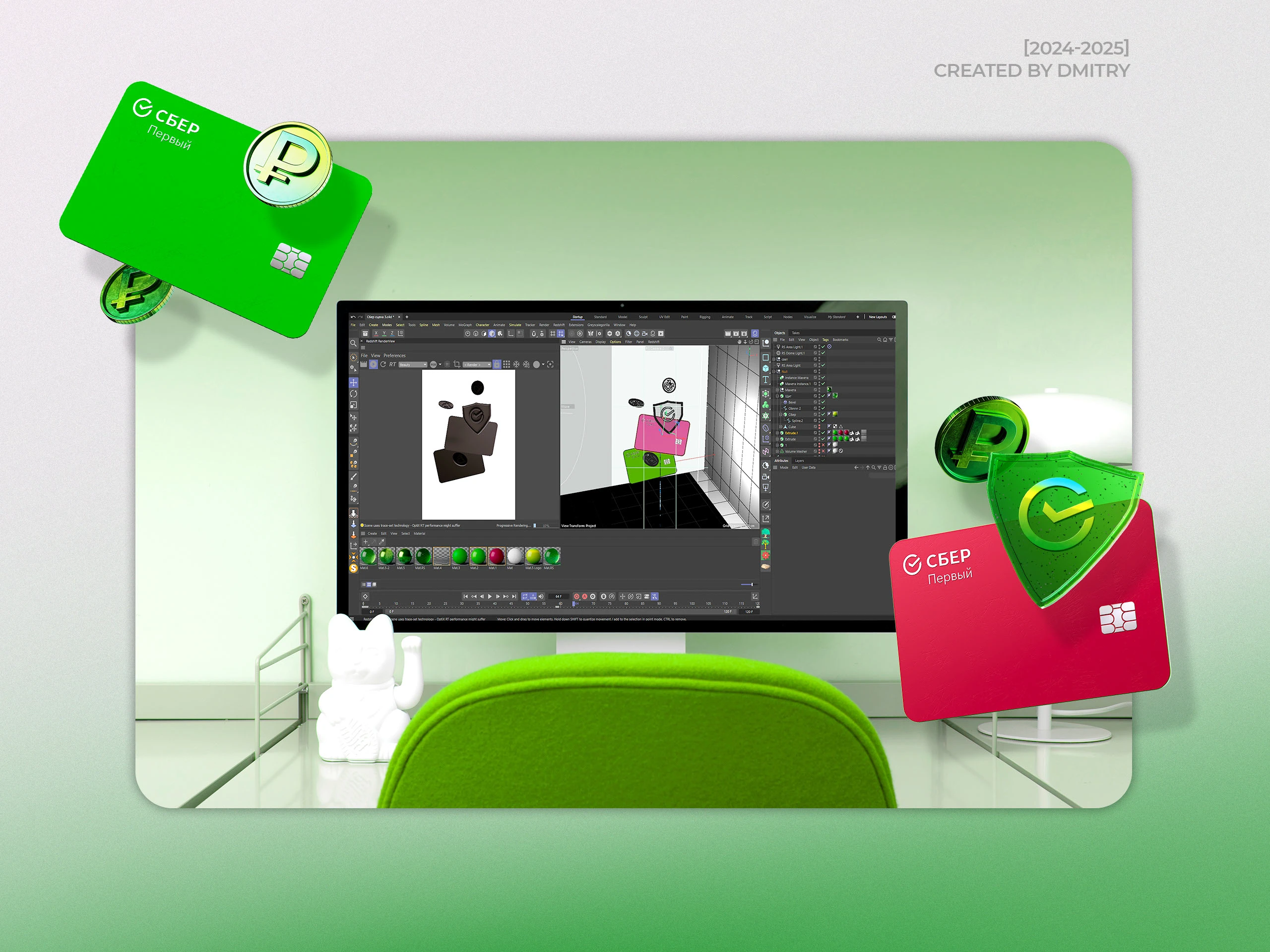Select the Move tool in left toolbar

point(354,382)
